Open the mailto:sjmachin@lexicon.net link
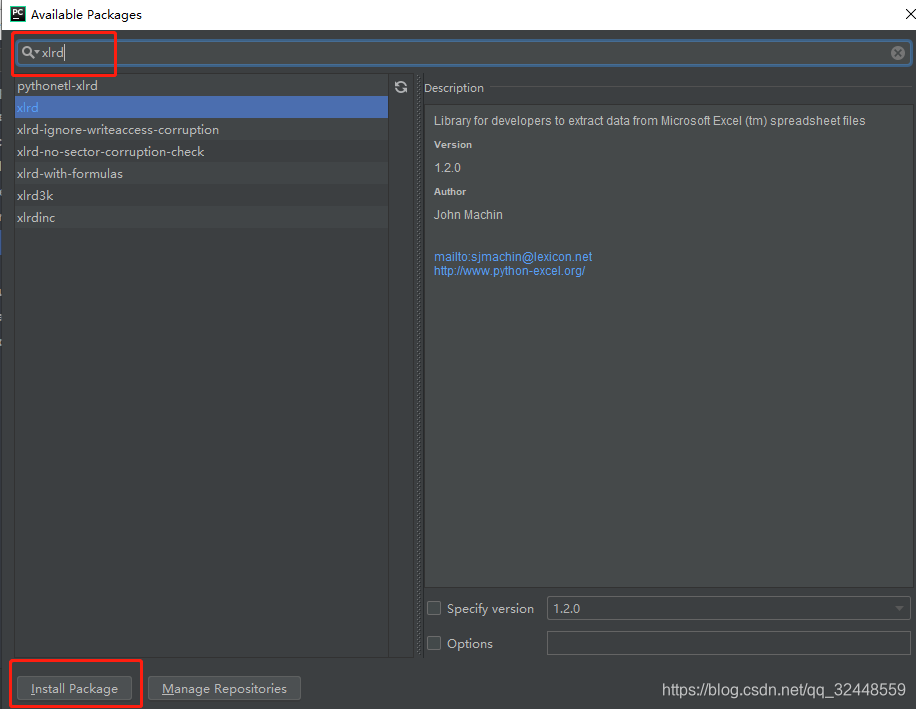 tap(513, 256)
